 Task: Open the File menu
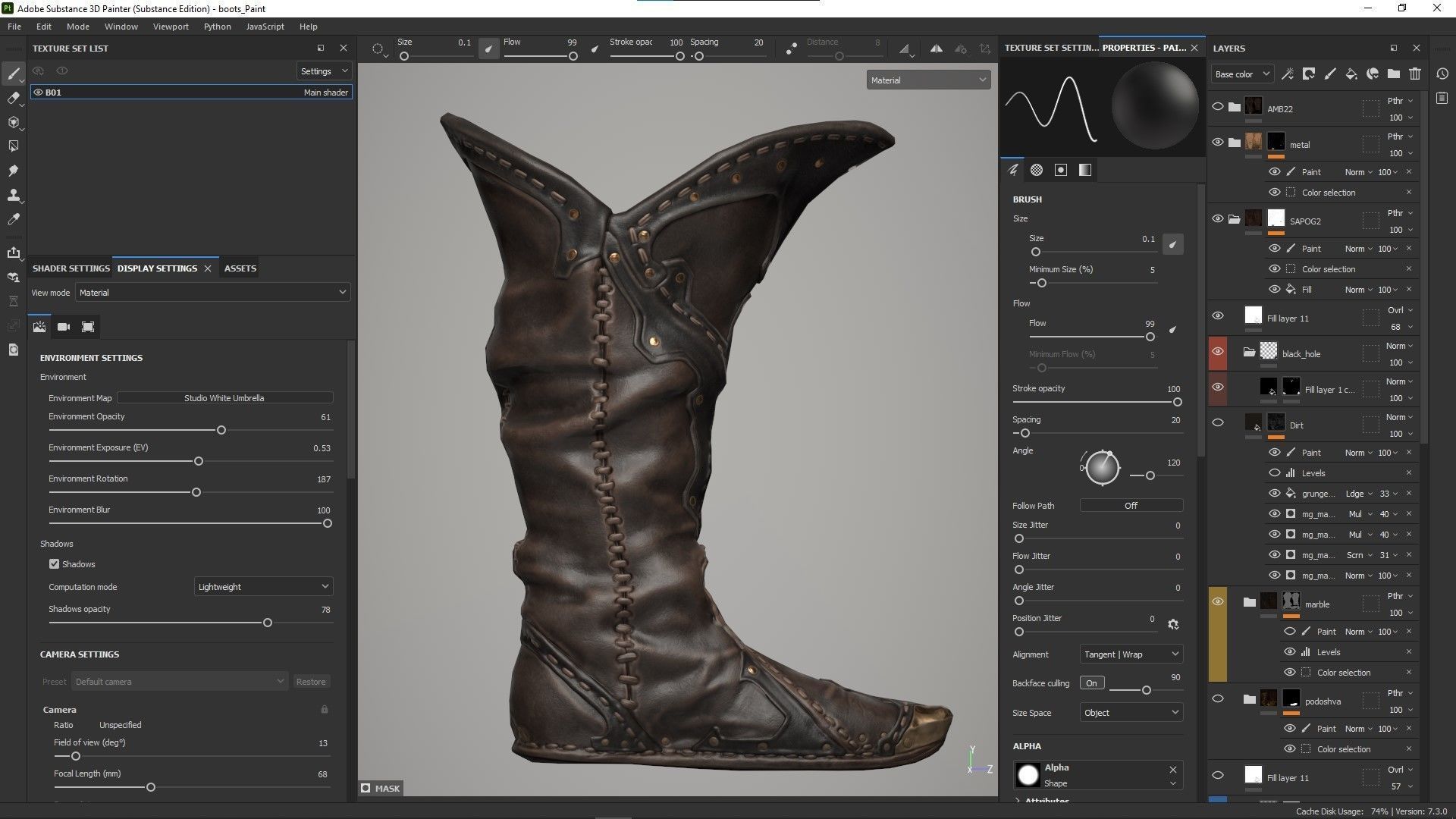click(14, 27)
